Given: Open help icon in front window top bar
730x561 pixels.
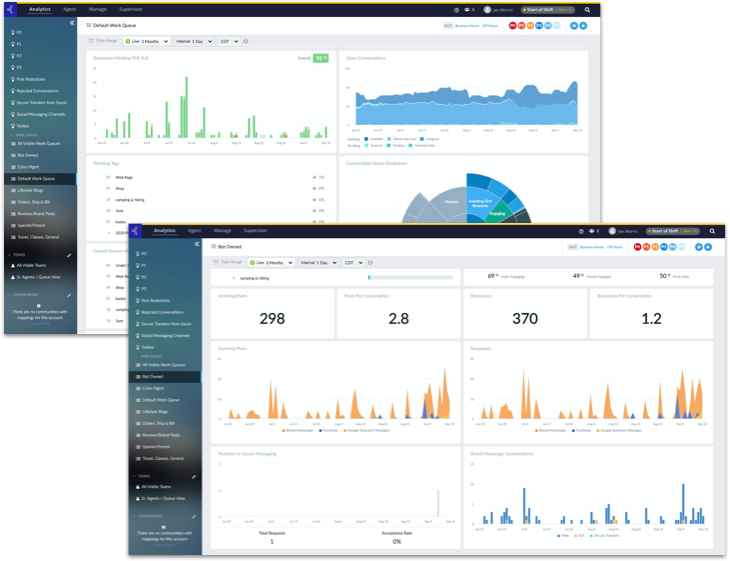Looking at the screenshot, I should pyautogui.click(x=581, y=231).
